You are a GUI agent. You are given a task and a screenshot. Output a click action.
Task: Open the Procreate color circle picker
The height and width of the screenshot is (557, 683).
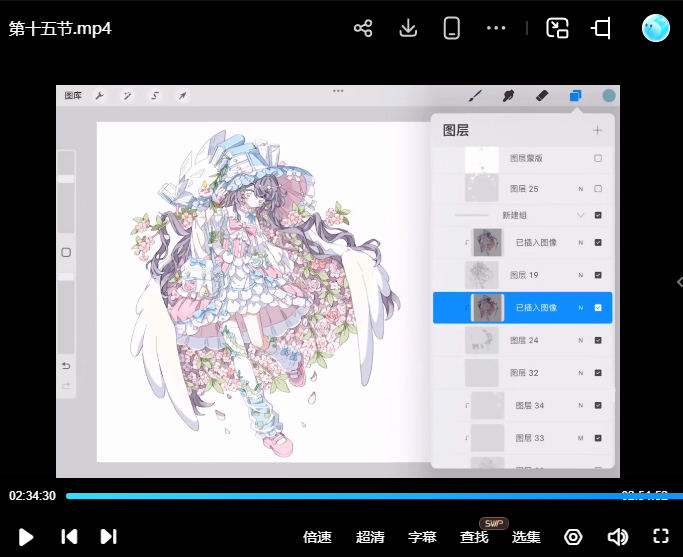[609, 96]
